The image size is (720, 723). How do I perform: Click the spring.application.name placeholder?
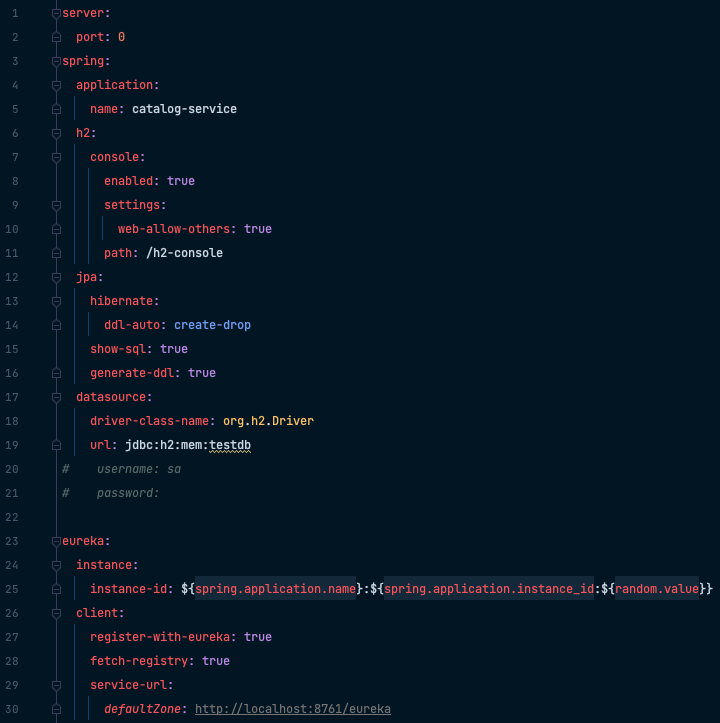point(275,589)
